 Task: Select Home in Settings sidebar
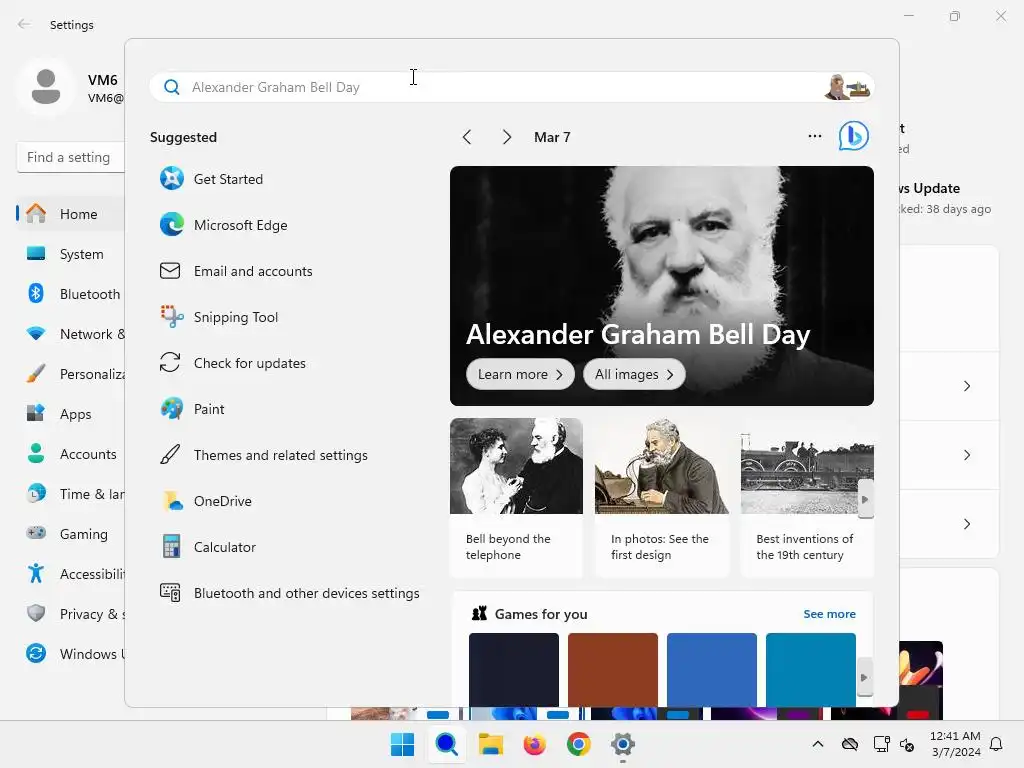coord(71,214)
